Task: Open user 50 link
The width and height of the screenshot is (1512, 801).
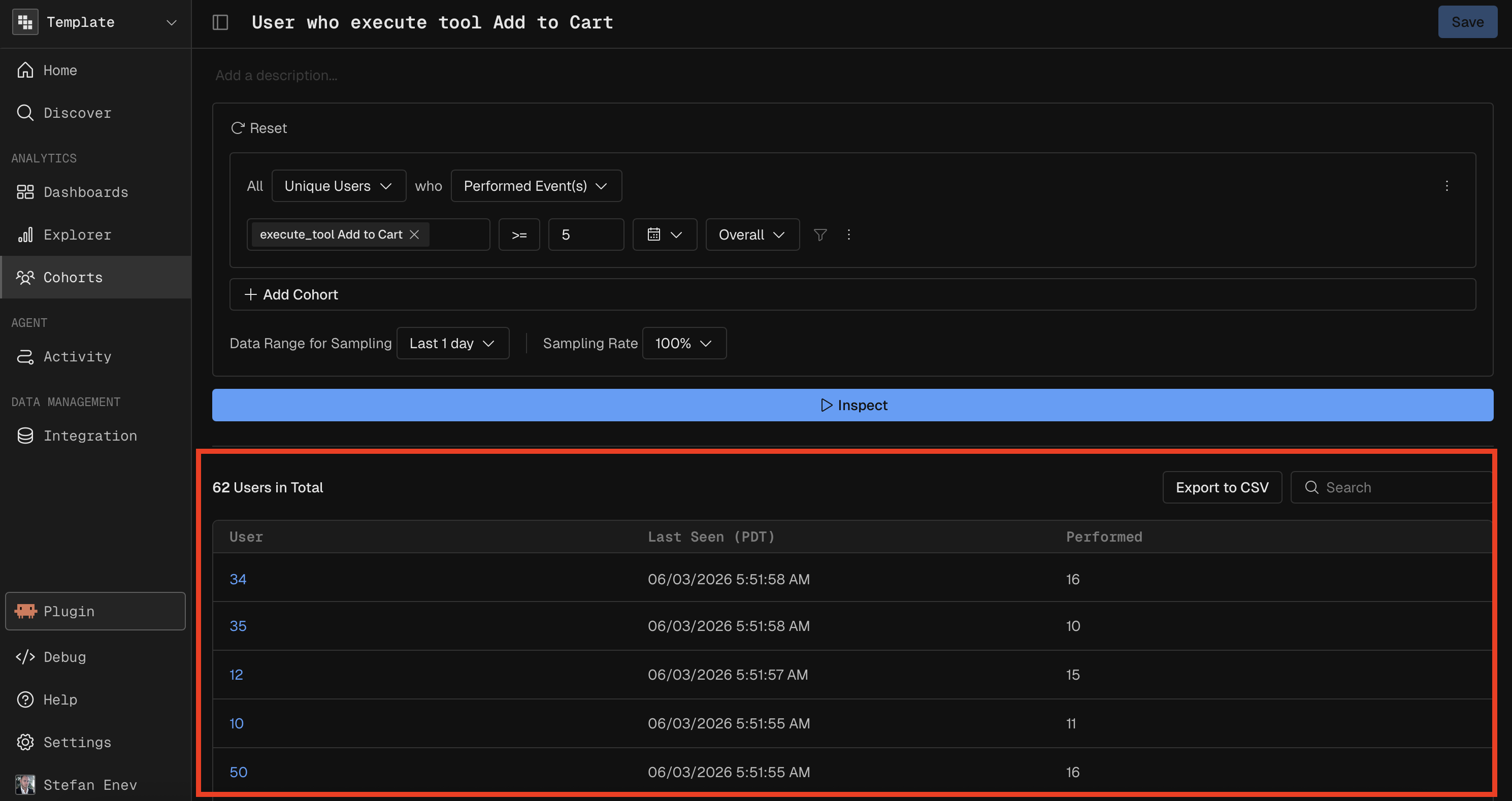Action: [x=238, y=772]
